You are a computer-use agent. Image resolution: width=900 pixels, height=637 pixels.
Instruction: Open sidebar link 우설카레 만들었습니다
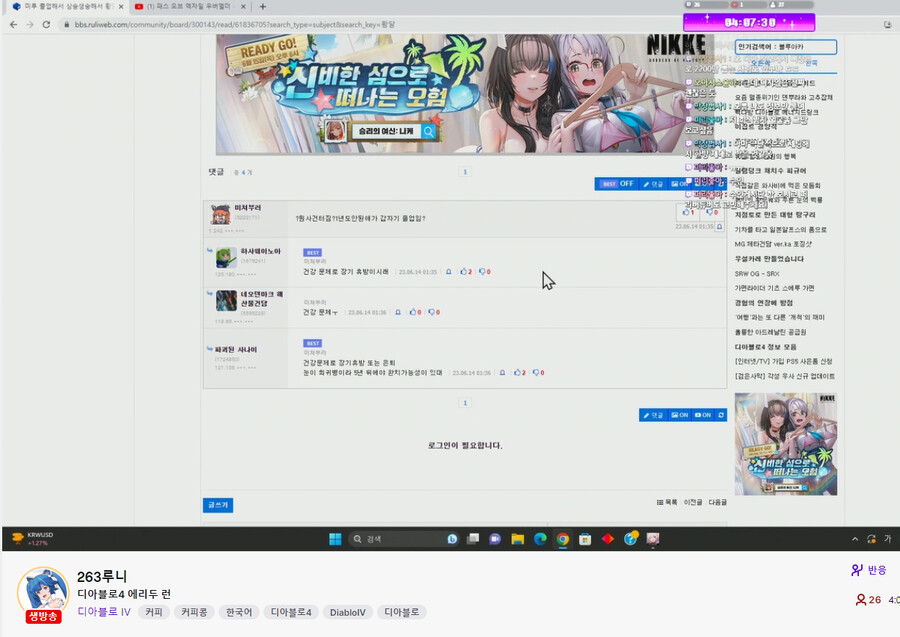769,259
